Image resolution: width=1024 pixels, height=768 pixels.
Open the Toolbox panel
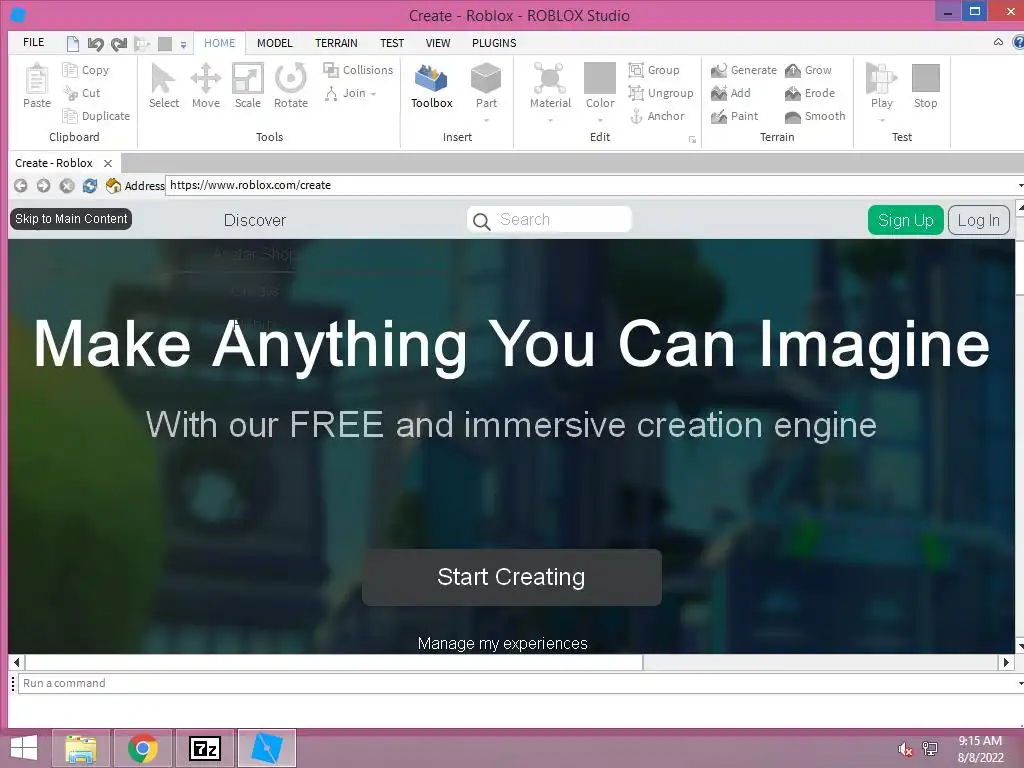point(432,86)
